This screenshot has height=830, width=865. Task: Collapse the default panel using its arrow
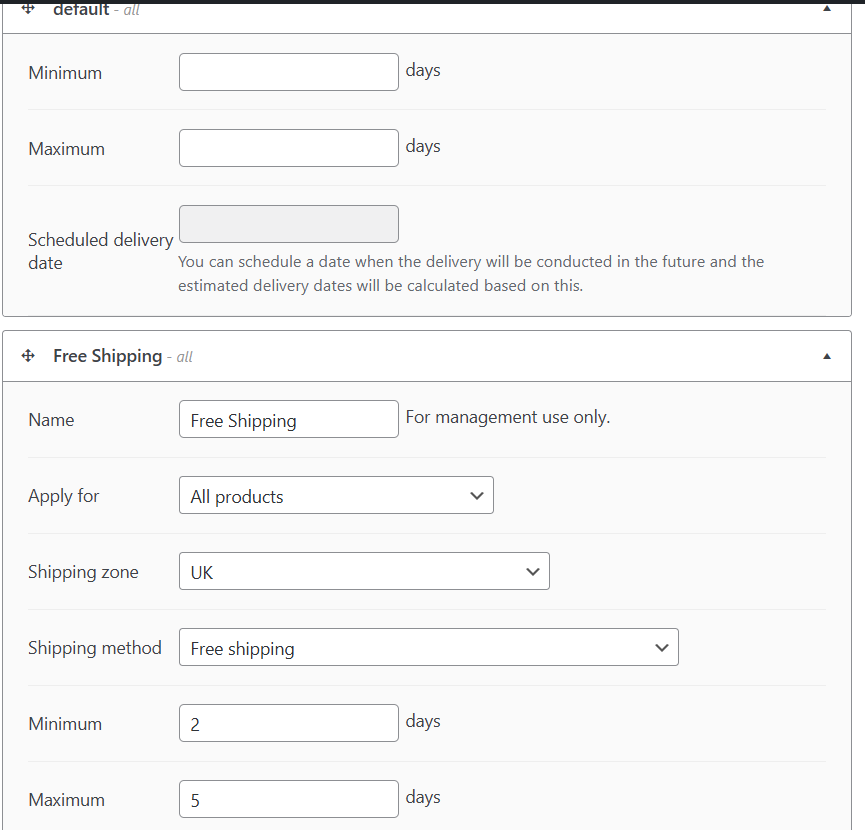[826, 9]
